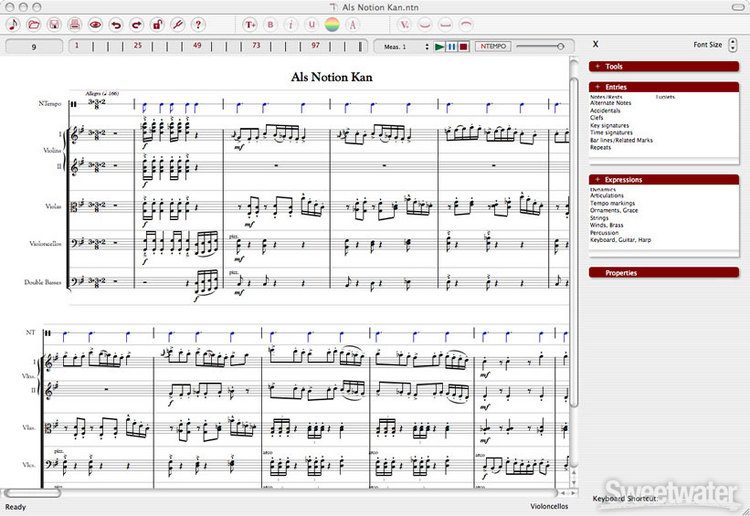Expand the Tools panel
750x516 pixels.
pyautogui.click(x=597, y=66)
